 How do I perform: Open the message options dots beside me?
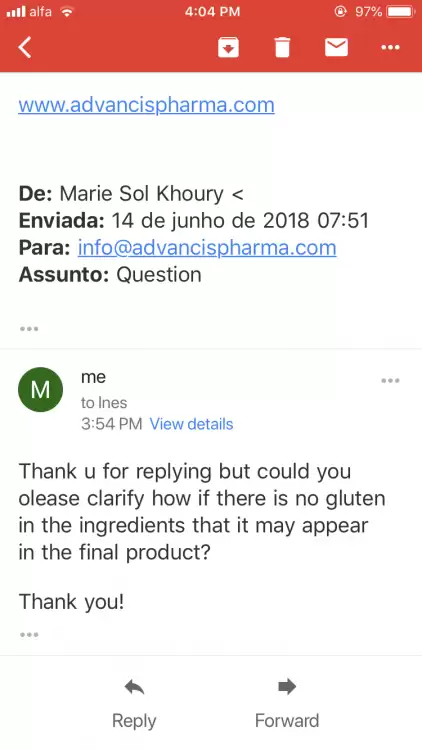pos(390,381)
